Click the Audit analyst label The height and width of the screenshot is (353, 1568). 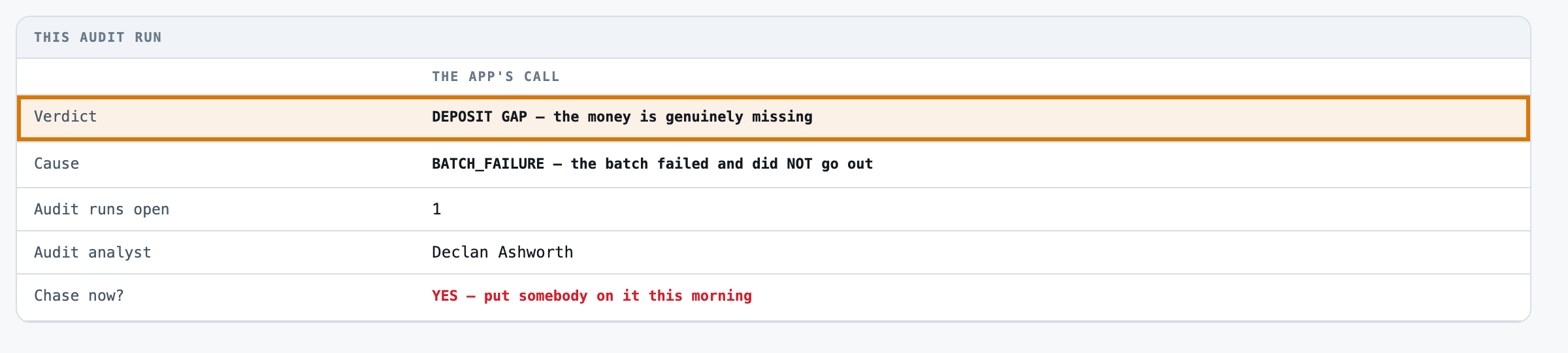coord(92,252)
